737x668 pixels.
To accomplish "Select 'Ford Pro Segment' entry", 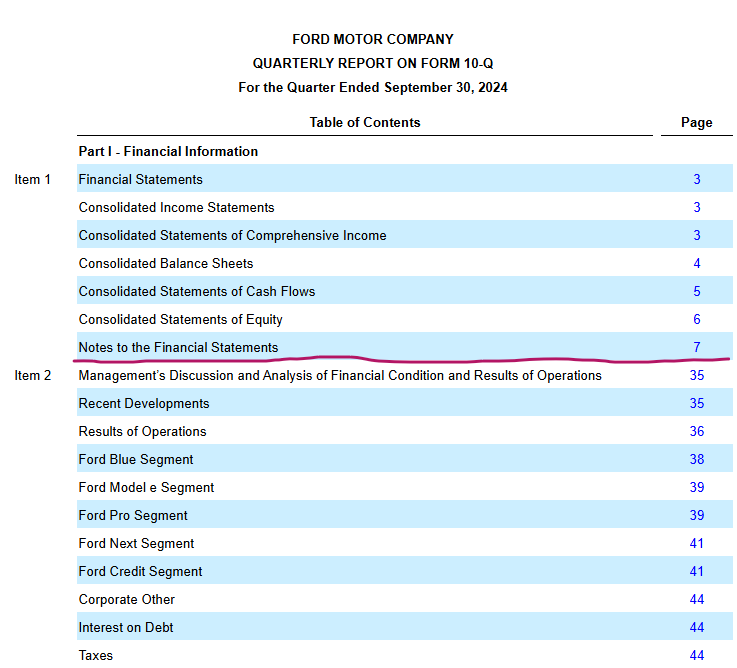I will point(133,516).
